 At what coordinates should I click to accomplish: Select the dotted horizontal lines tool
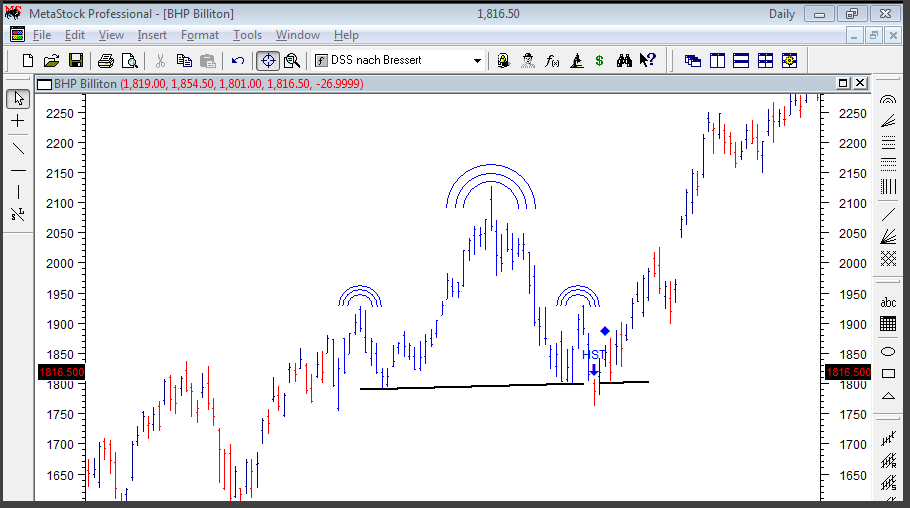click(x=888, y=165)
